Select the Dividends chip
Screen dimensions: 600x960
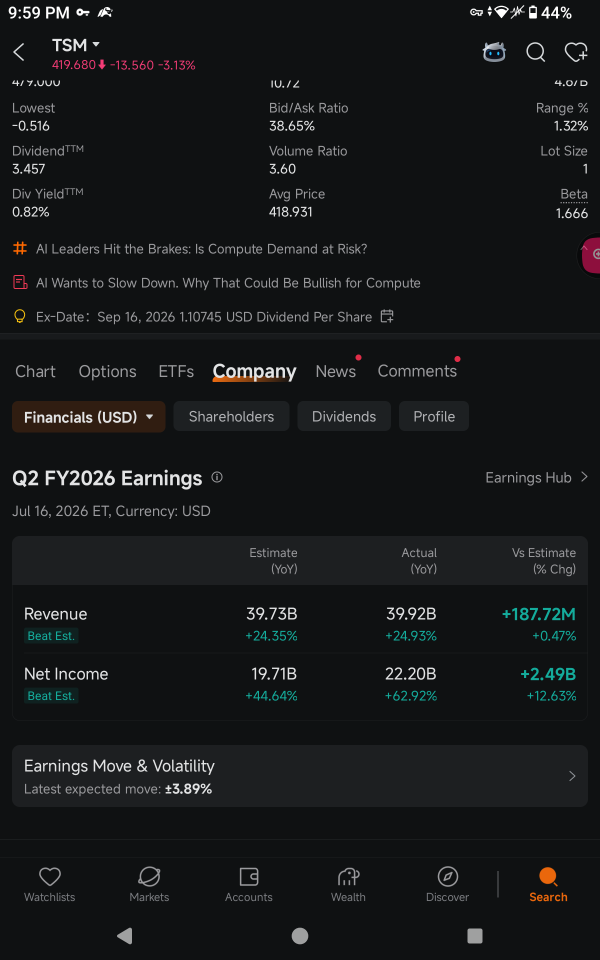(x=344, y=416)
